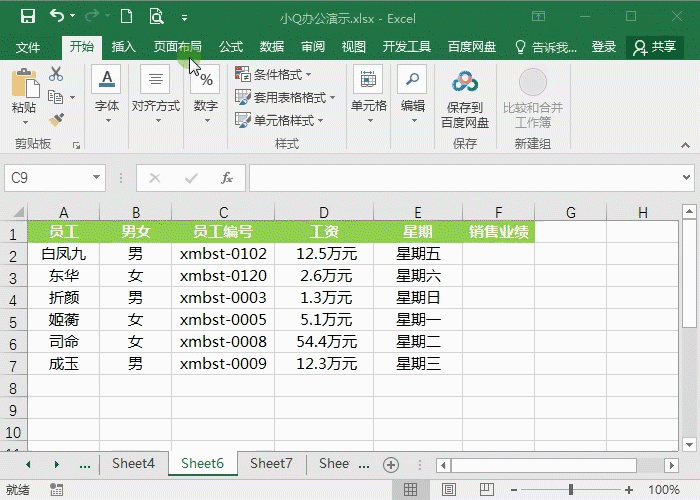Click the Cancel X formula bar button
This screenshot has width=700, height=500.
point(155,178)
